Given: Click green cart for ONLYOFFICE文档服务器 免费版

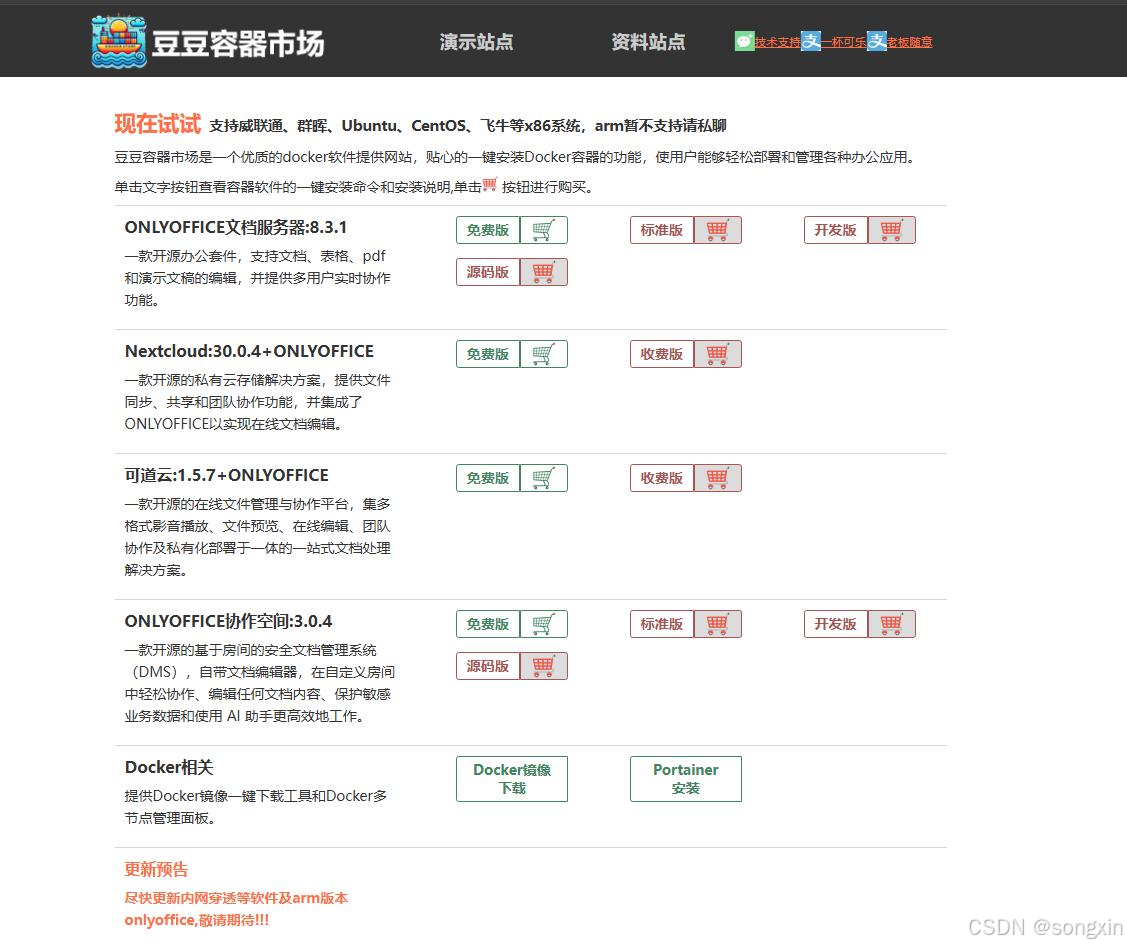Looking at the screenshot, I should point(544,230).
